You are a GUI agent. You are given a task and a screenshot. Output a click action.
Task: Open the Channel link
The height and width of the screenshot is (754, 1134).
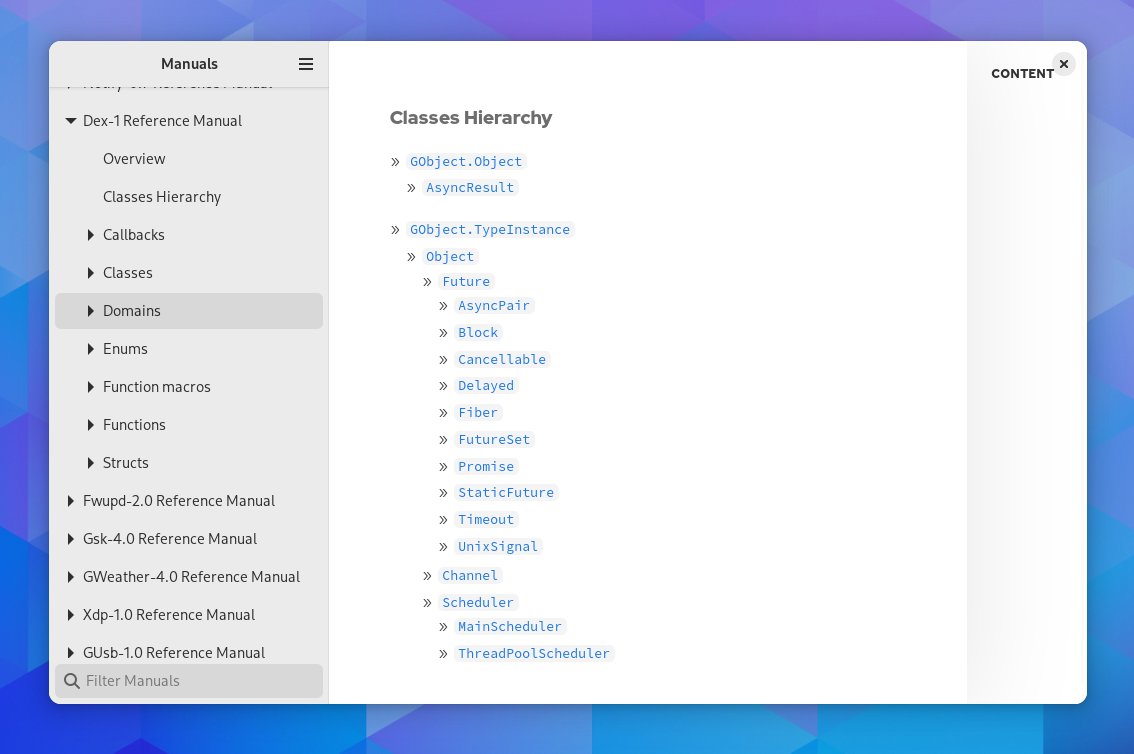click(470, 575)
